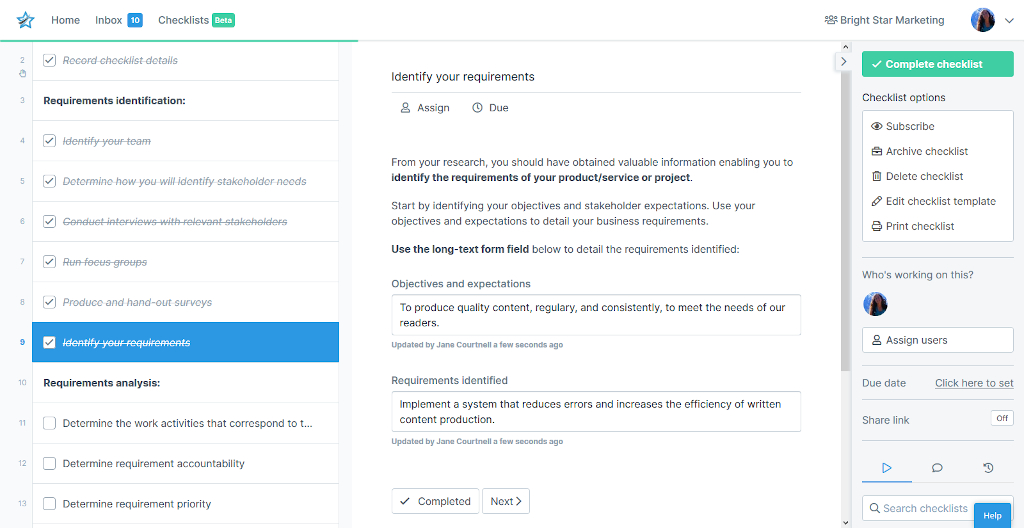Viewport: 1024px width, 528px height.
Task: Assign a user to this task
Action: click(x=425, y=108)
